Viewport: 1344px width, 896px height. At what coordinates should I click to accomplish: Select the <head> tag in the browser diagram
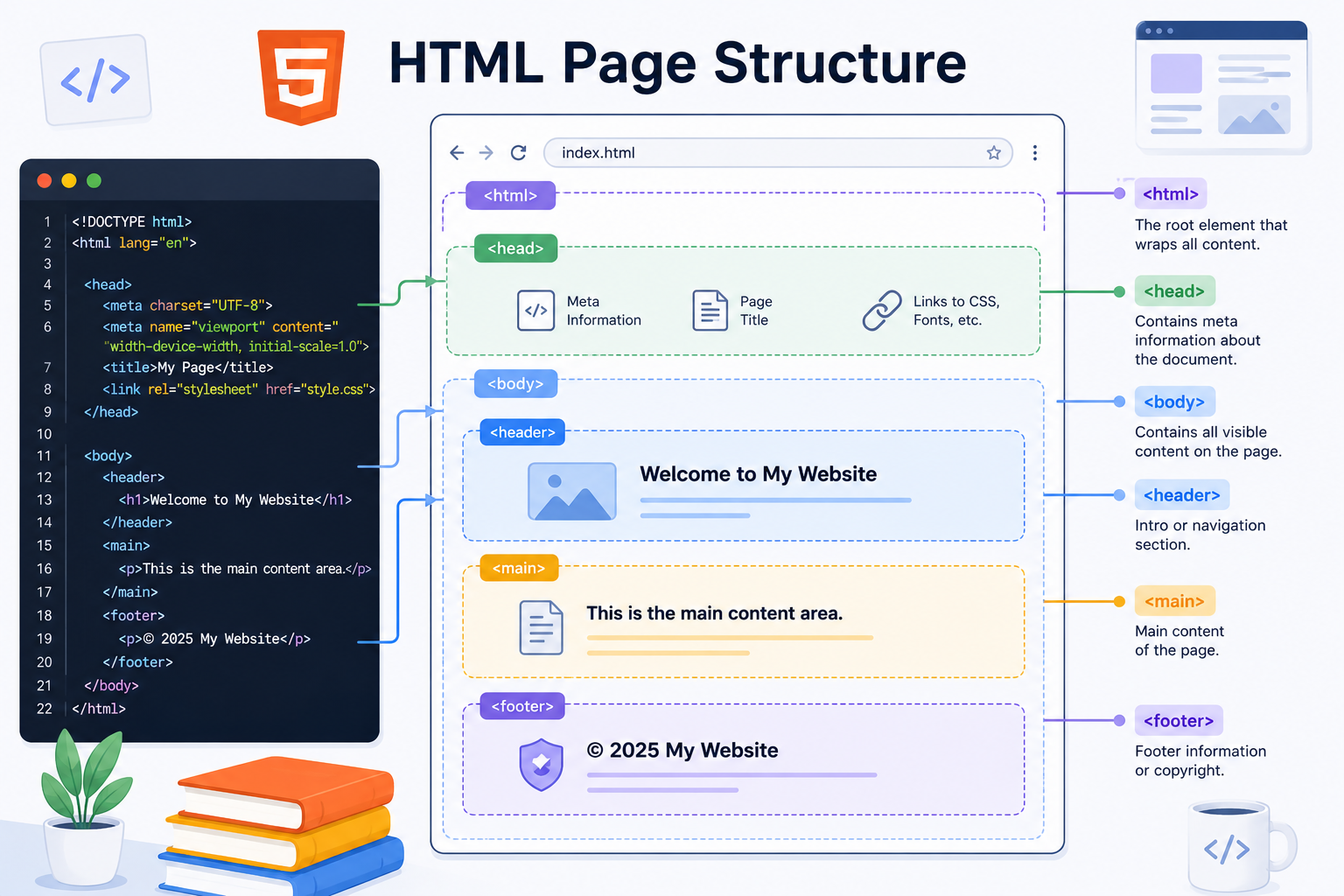tap(515, 248)
